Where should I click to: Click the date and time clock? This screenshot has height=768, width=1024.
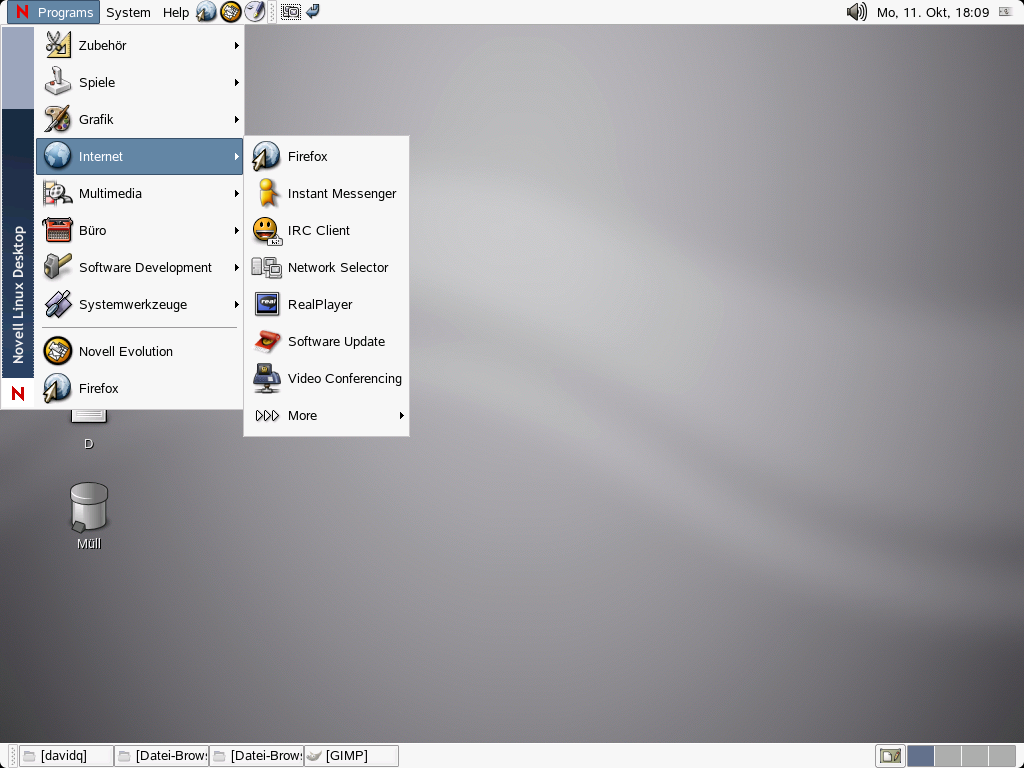[933, 12]
